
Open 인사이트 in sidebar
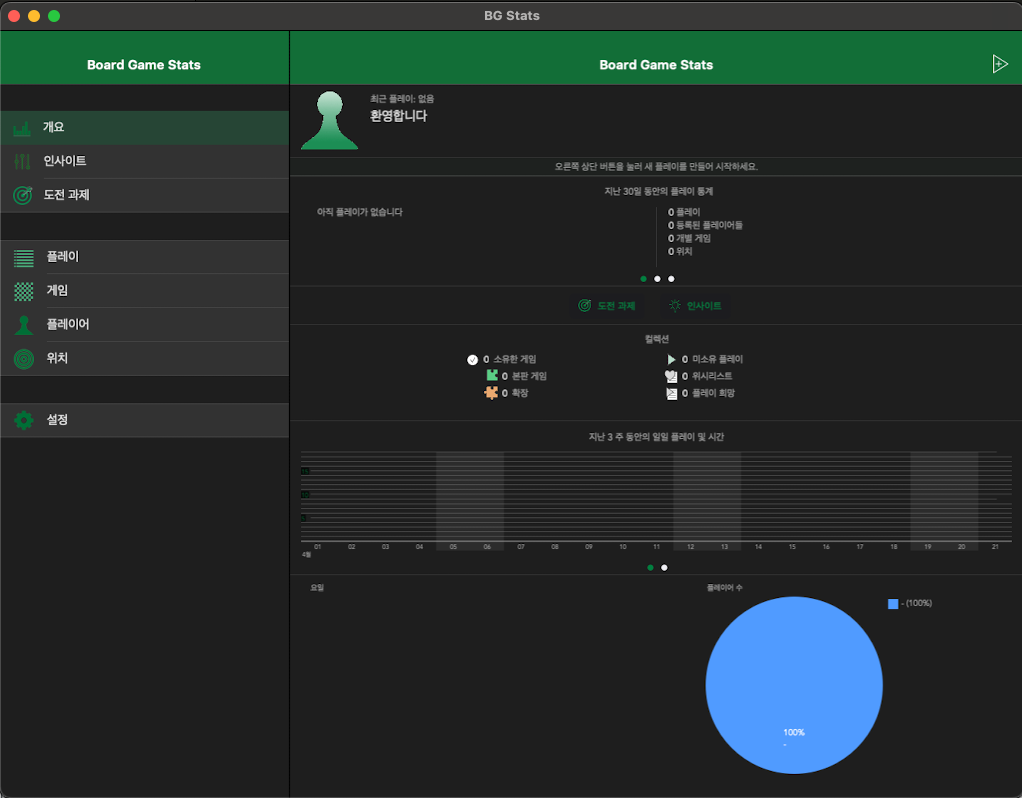click(145, 161)
